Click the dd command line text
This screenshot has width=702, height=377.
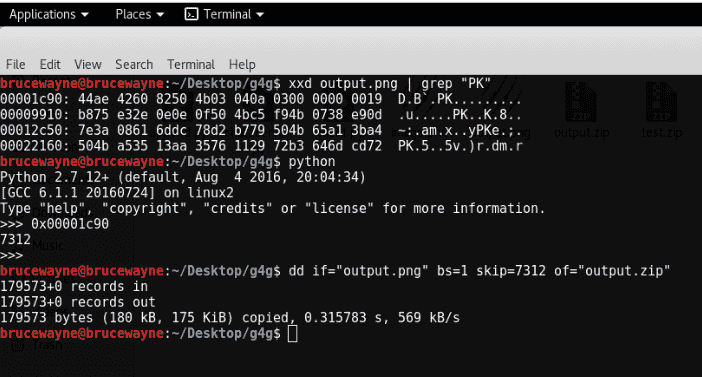[x=479, y=271]
